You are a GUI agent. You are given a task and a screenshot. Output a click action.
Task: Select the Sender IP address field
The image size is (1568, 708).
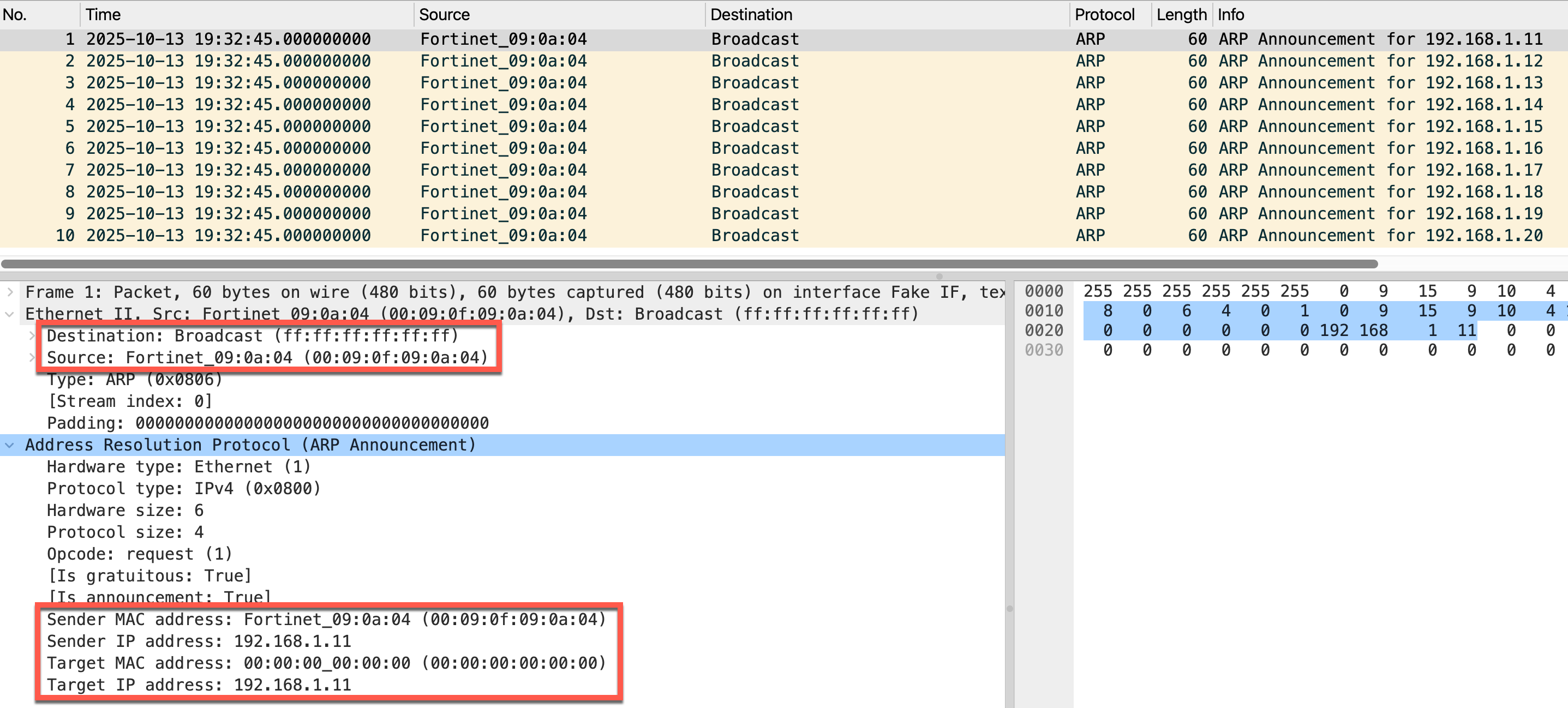199,641
